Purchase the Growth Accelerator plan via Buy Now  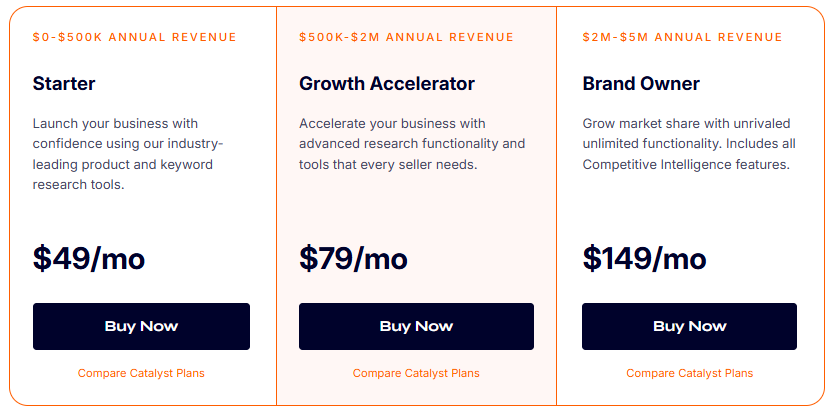click(416, 326)
